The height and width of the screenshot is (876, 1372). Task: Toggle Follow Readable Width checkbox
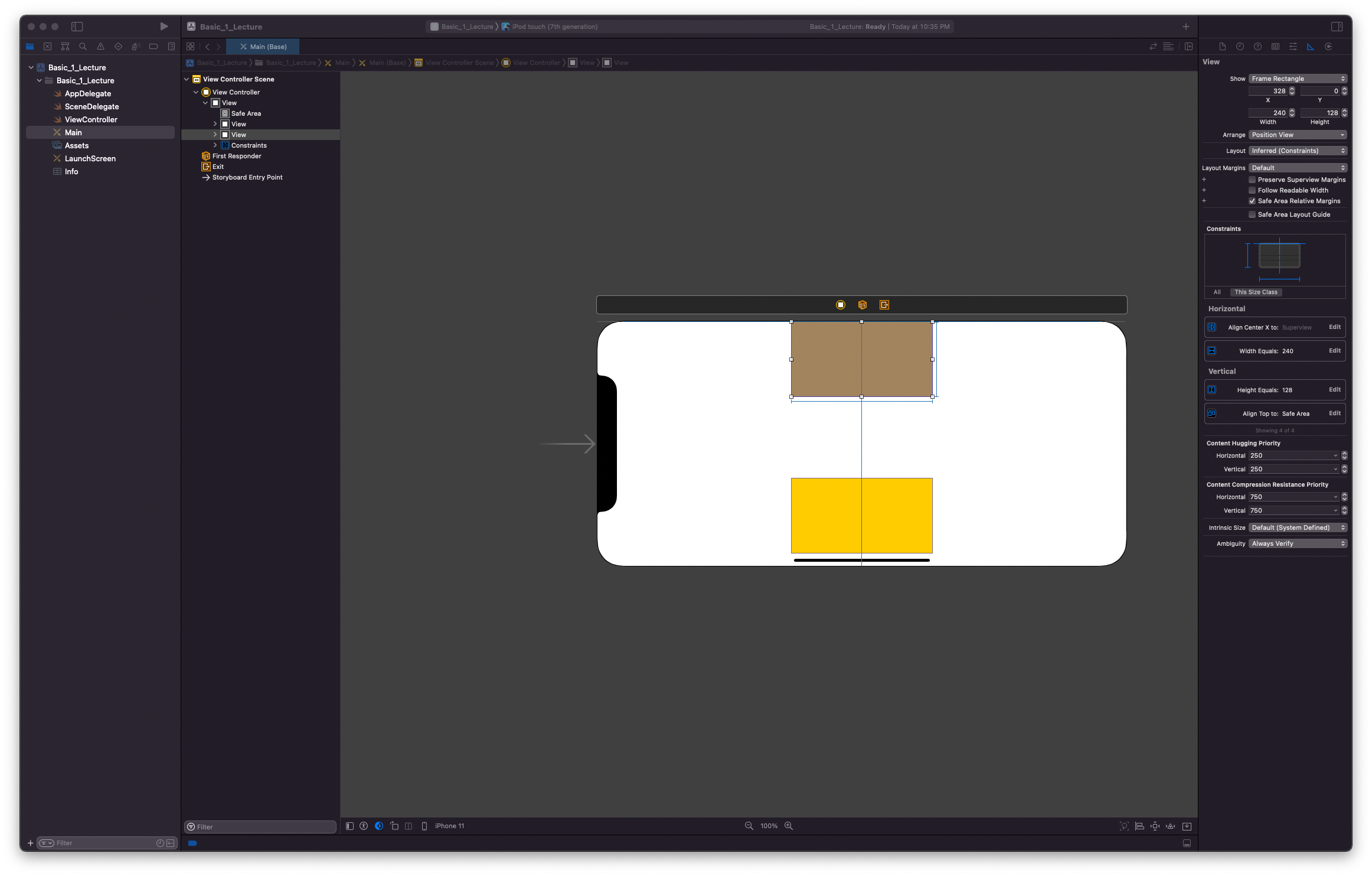pyautogui.click(x=1252, y=190)
